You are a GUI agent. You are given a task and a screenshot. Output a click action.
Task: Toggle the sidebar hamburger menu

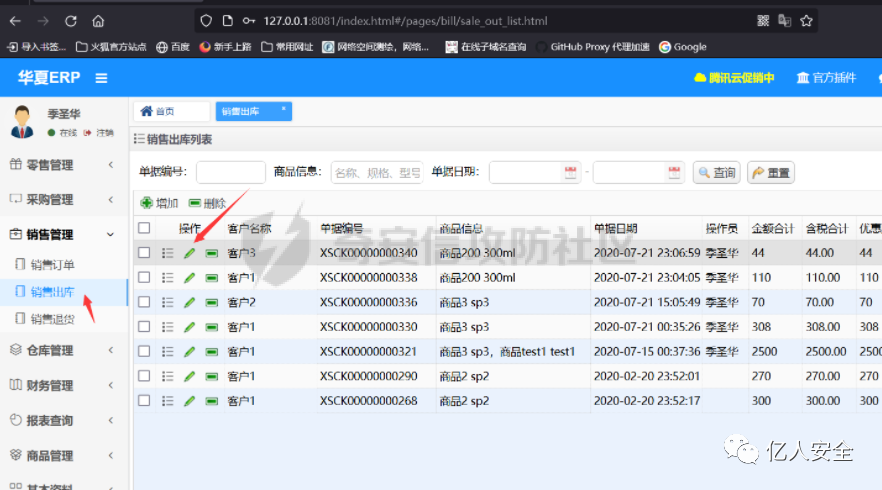(101, 78)
